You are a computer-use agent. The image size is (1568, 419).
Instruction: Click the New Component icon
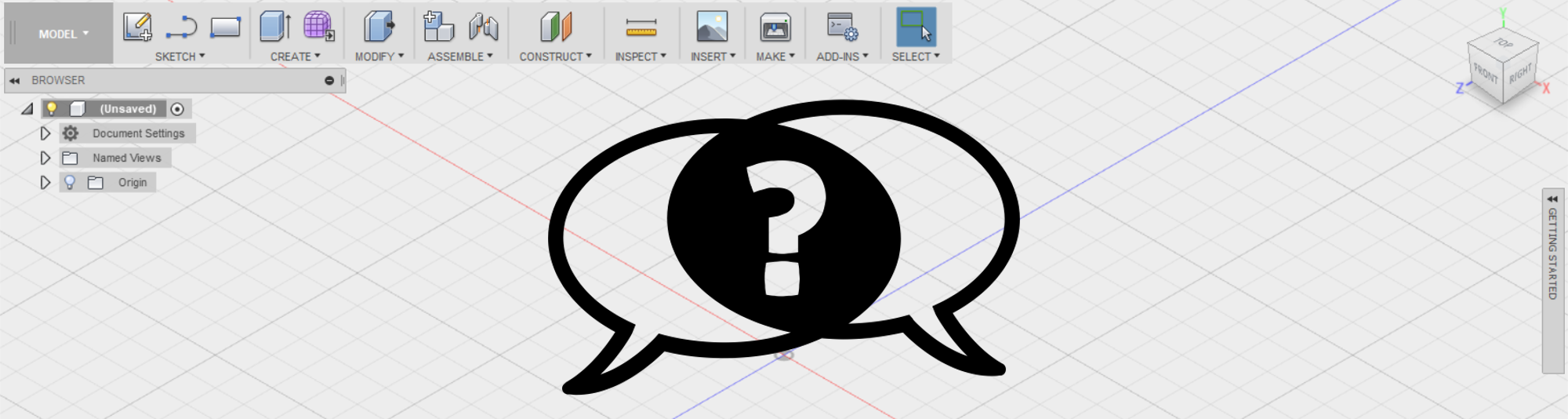[438, 27]
